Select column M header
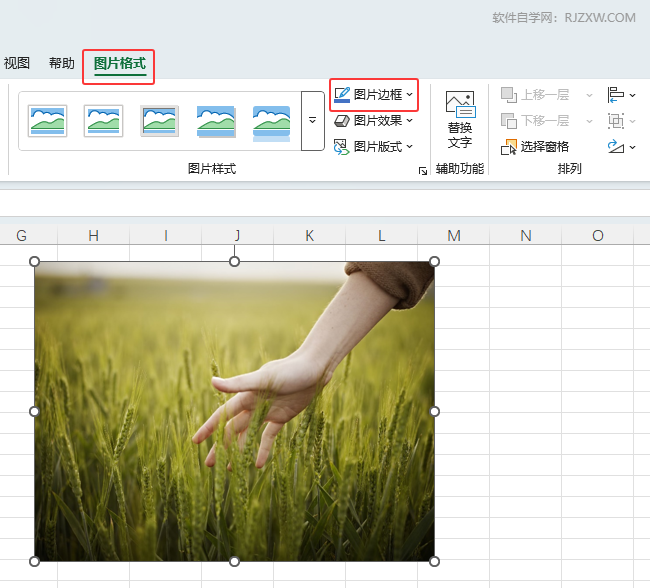 [454, 236]
